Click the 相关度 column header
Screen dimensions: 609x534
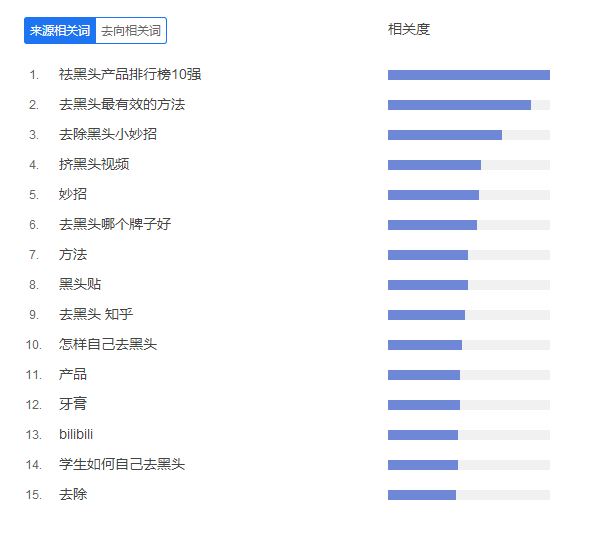pos(409,30)
